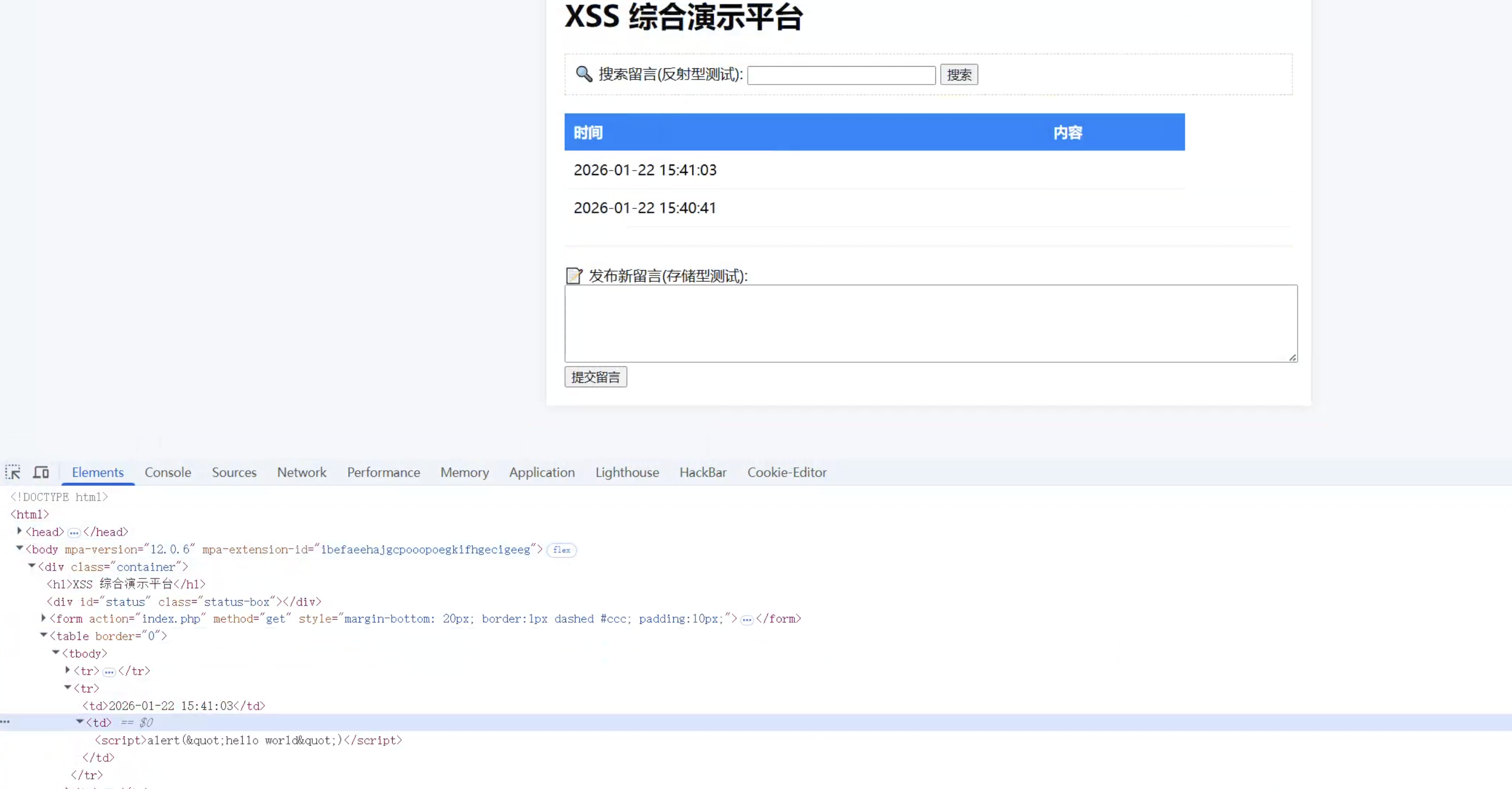
Task: Collapse the body element node
Action: 19,549
